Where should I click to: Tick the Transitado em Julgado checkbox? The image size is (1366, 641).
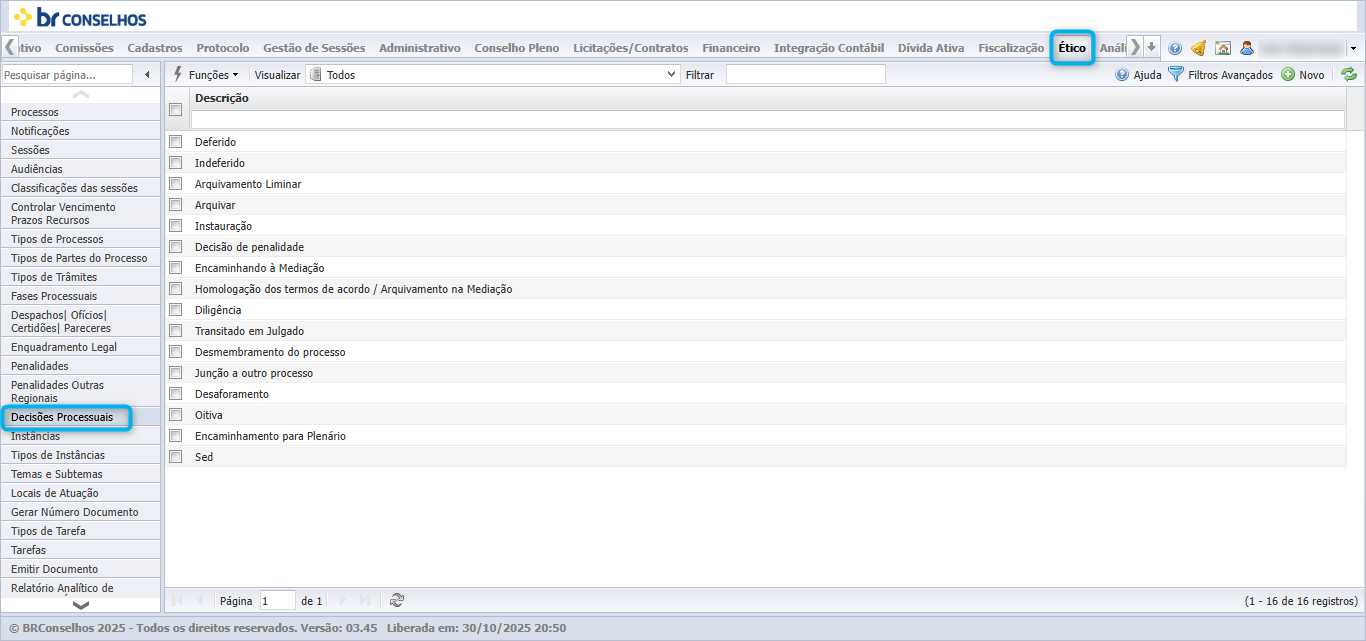pyautogui.click(x=176, y=331)
